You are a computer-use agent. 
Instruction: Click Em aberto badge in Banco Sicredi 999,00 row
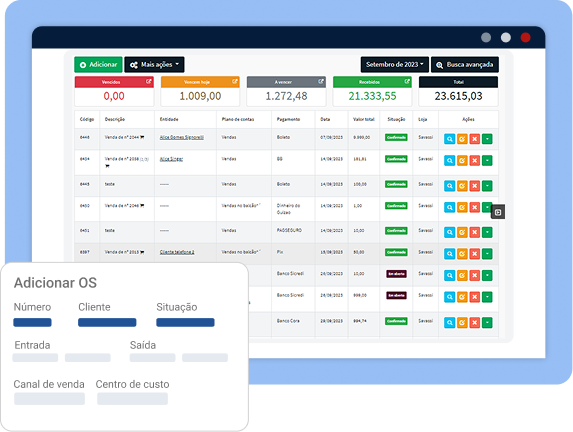[396, 295]
